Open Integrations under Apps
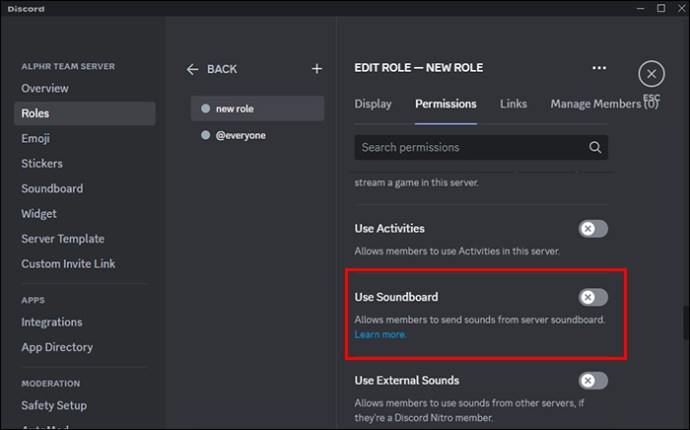This screenshot has width=690, height=430. click(51, 322)
